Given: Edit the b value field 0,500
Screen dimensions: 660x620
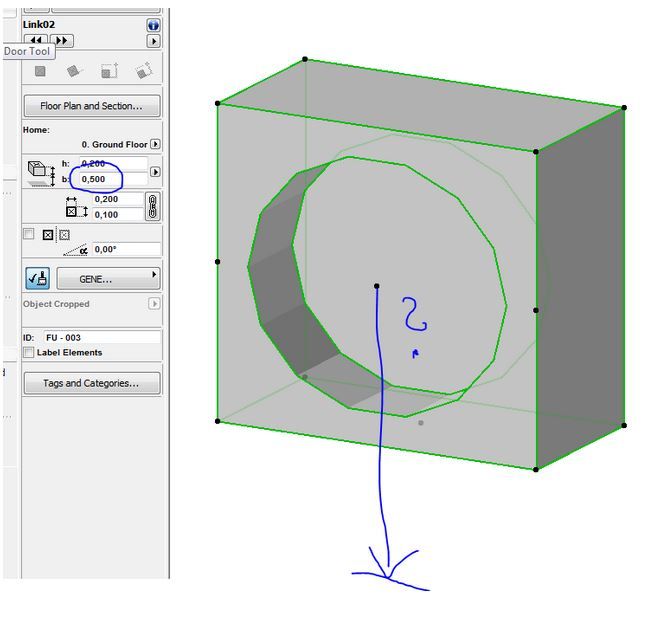Looking at the screenshot, I should pos(114,179).
